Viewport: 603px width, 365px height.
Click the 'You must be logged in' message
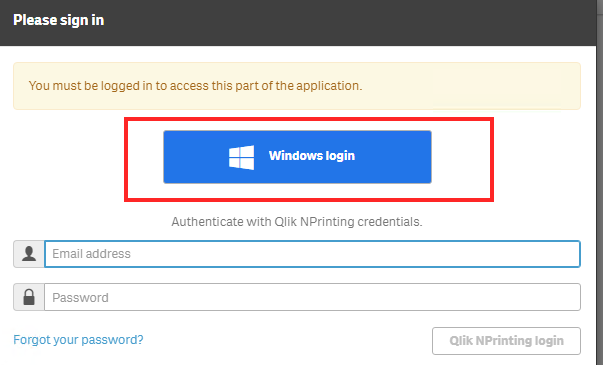(x=195, y=85)
